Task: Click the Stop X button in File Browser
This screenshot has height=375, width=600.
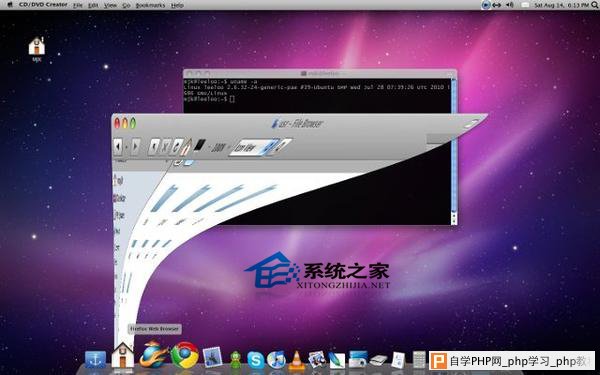Action: pos(166,147)
